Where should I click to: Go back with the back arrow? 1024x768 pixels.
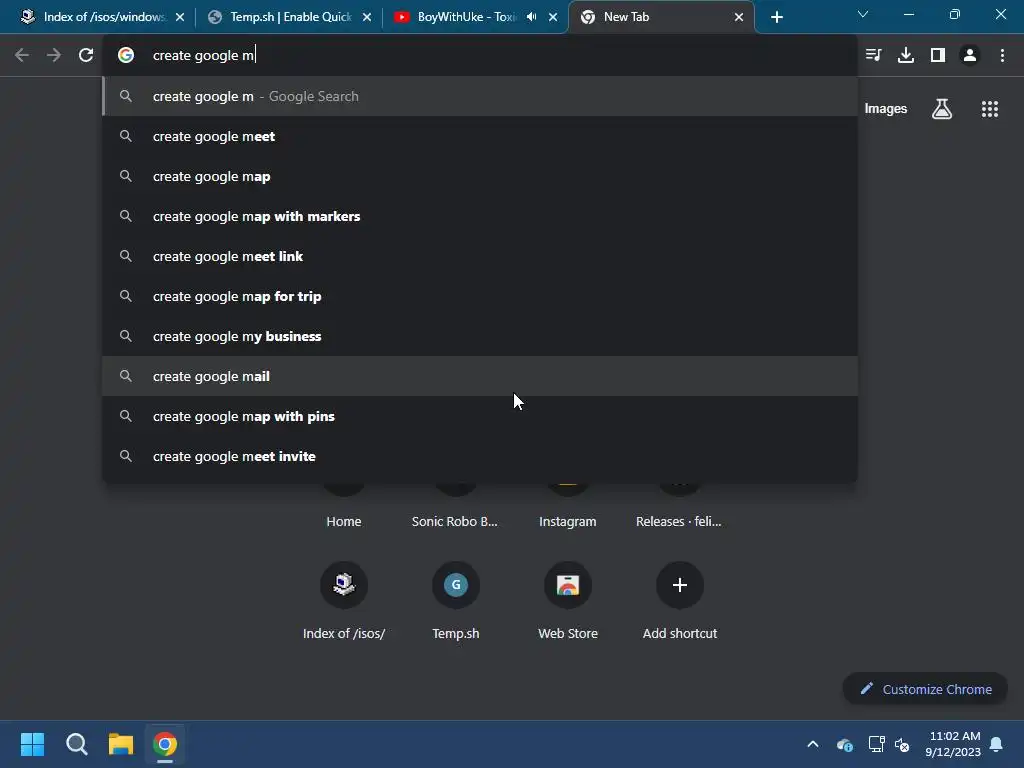22,56
